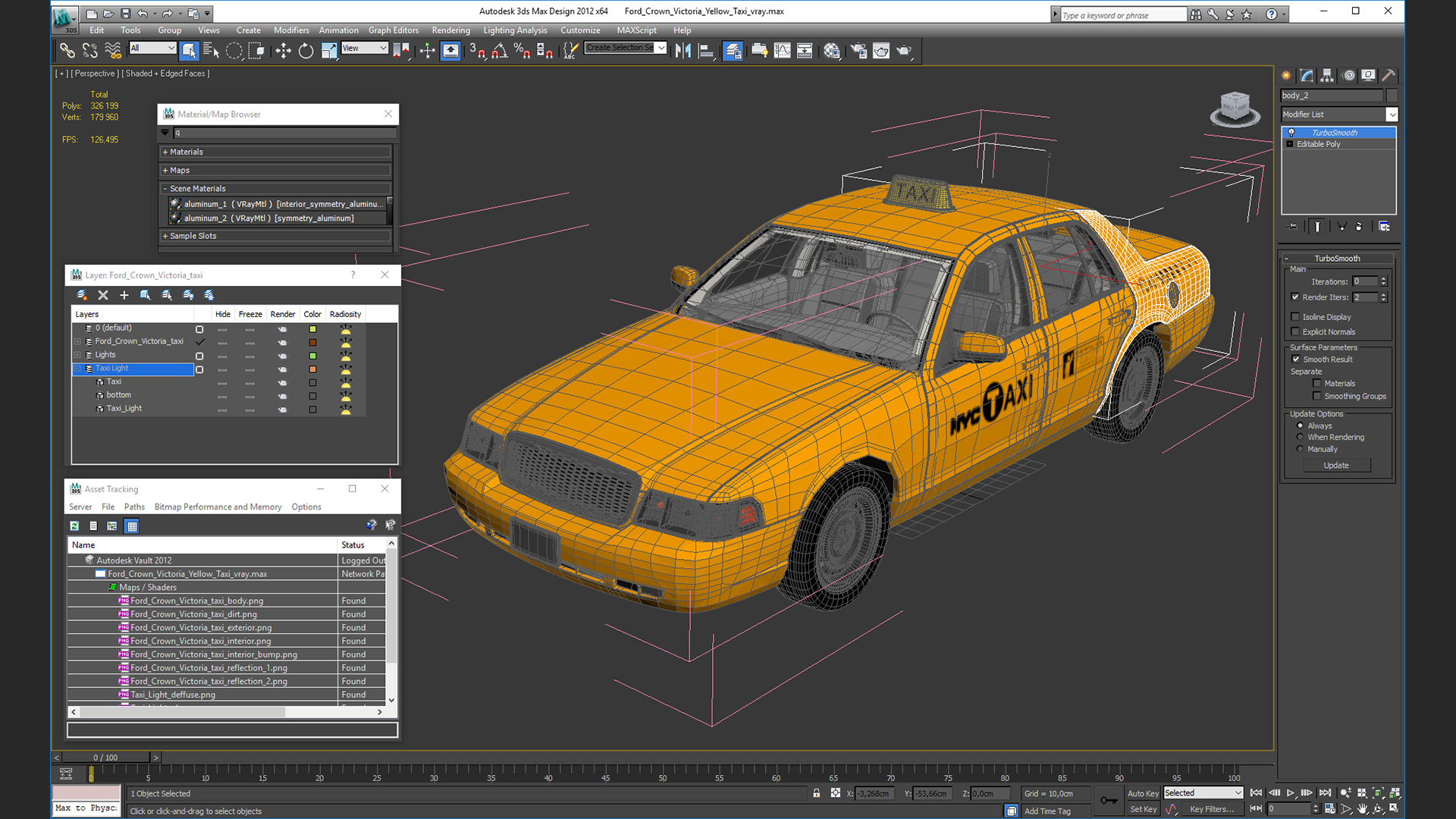Open the selection filter All dropdown
This screenshot has height=819, width=1456.
(152, 48)
